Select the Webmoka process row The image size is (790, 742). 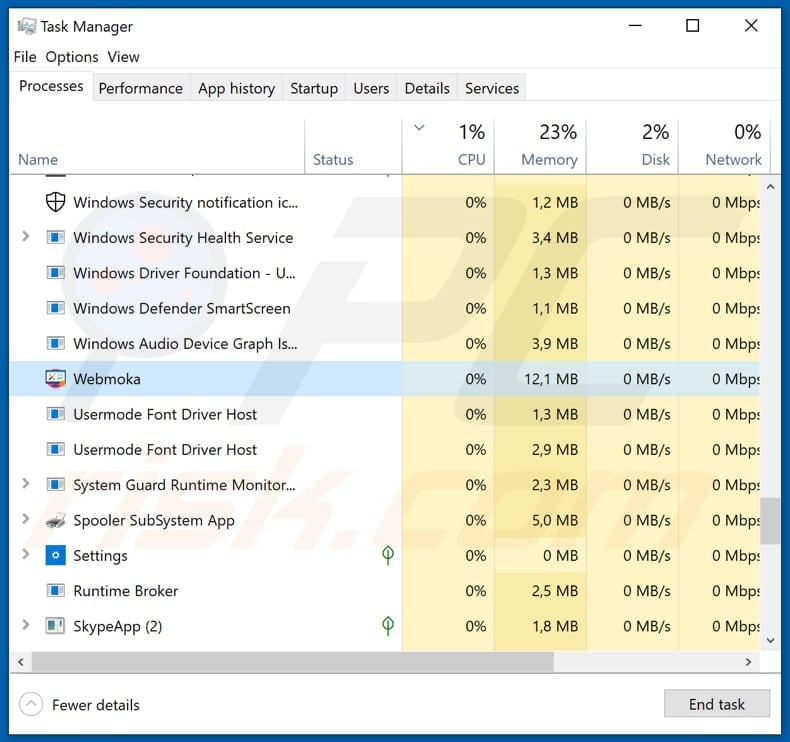point(384,378)
